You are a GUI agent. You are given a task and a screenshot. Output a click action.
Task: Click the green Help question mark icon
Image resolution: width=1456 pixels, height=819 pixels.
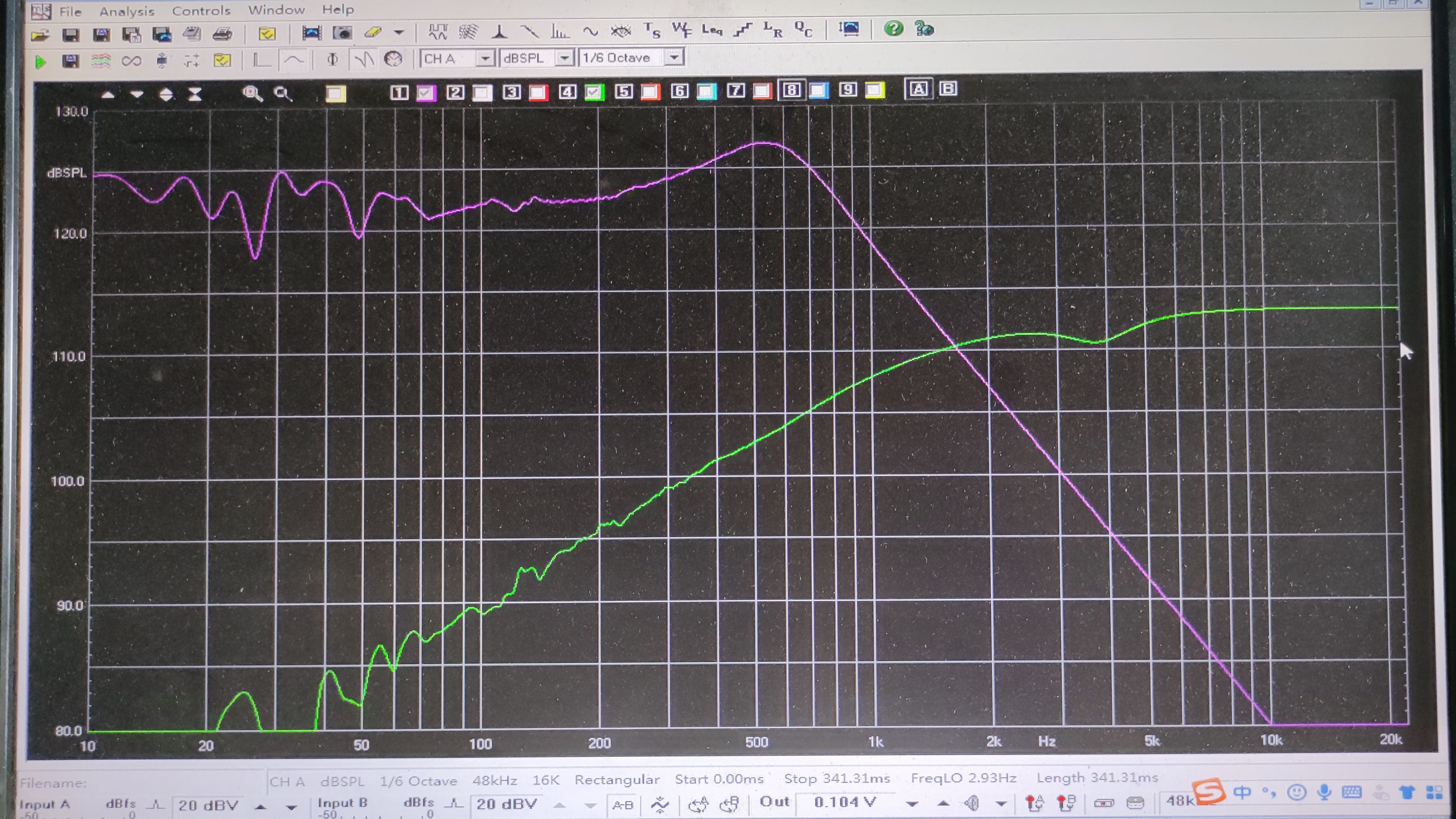pyautogui.click(x=894, y=28)
